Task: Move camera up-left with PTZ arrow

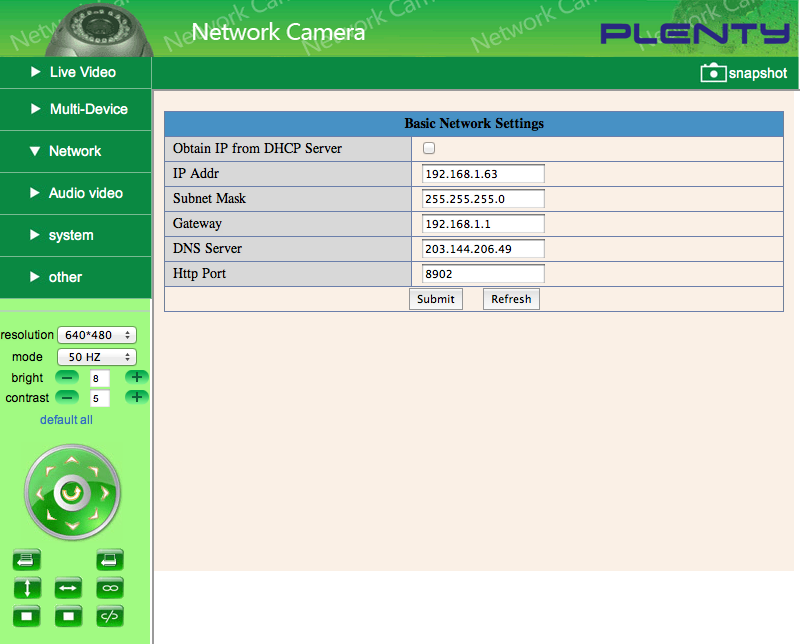Action: click(50, 470)
